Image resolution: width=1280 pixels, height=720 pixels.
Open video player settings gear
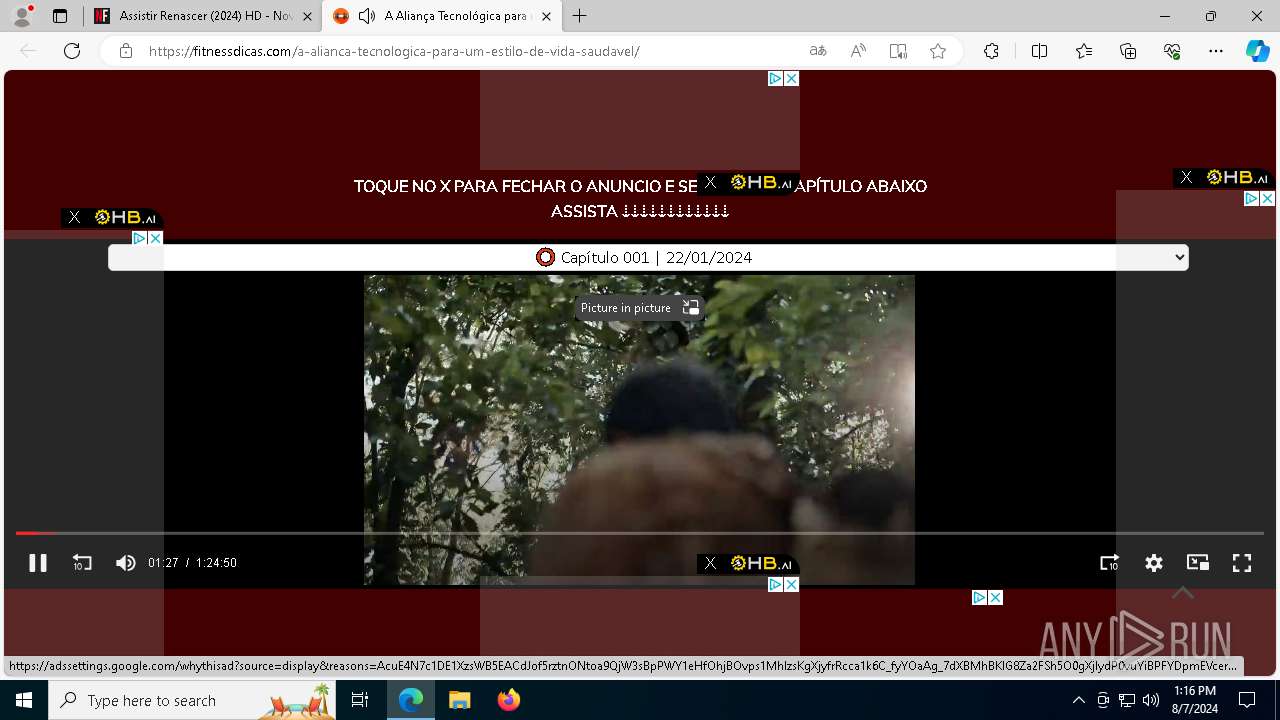tap(1154, 563)
